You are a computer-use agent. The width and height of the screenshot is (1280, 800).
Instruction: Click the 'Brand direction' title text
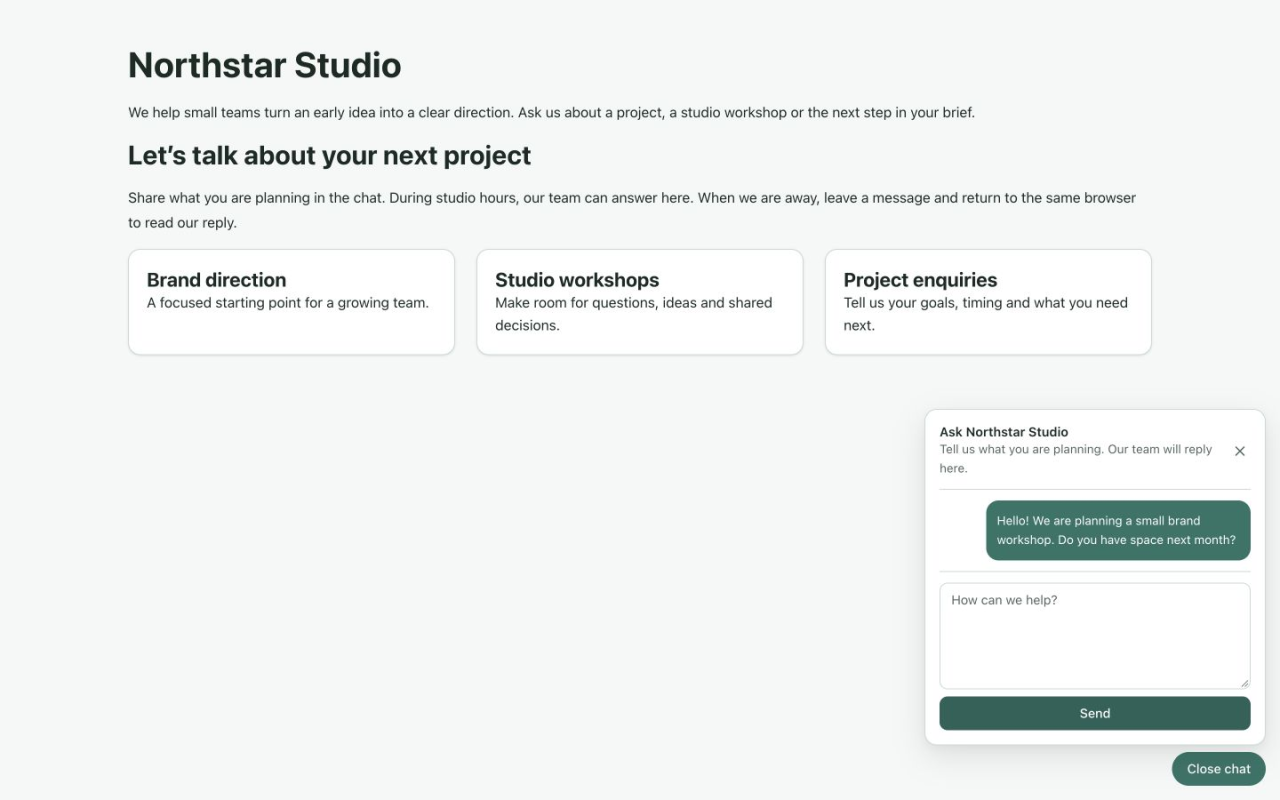[216, 280]
